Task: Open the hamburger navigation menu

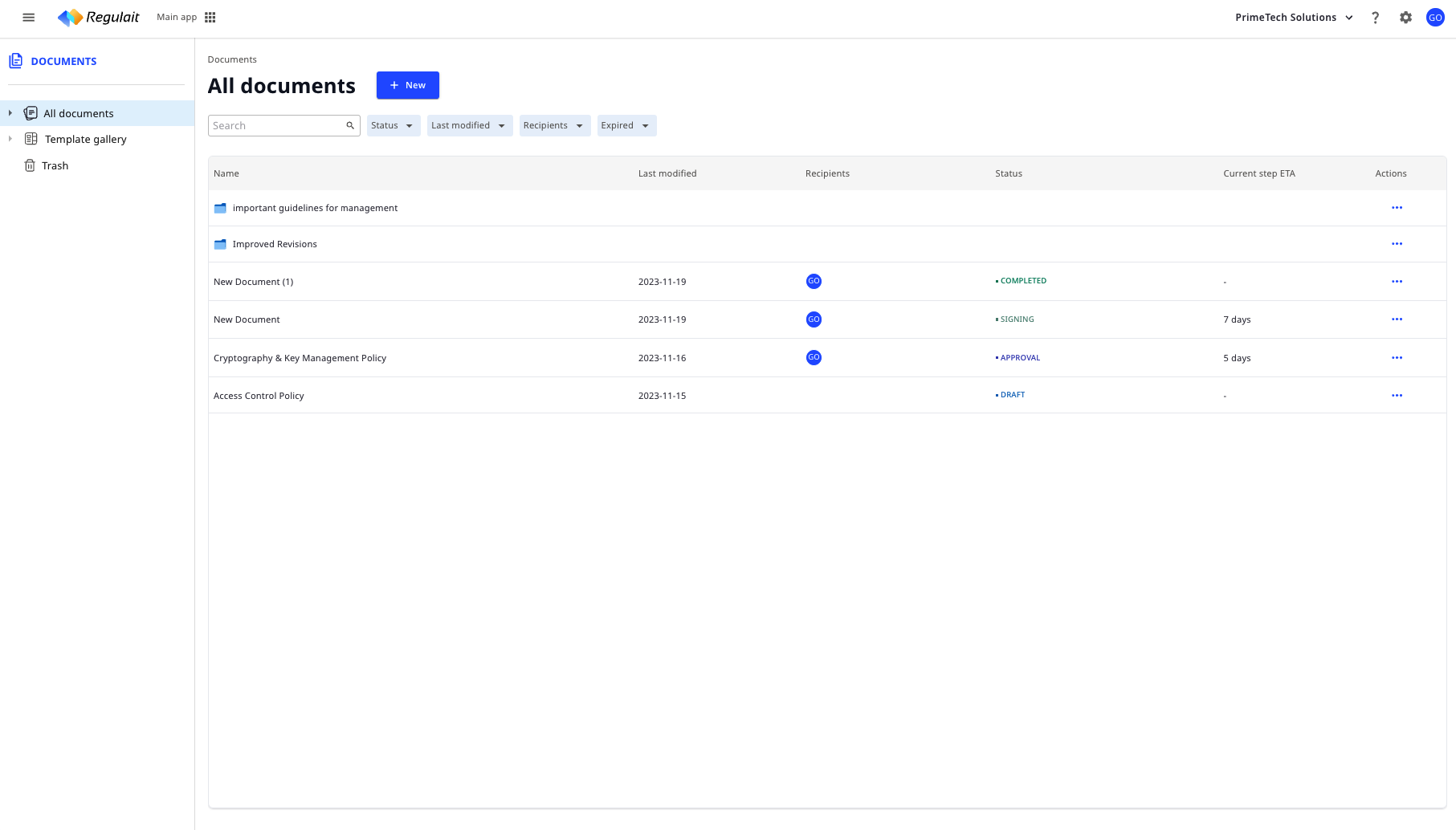Action: [29, 18]
